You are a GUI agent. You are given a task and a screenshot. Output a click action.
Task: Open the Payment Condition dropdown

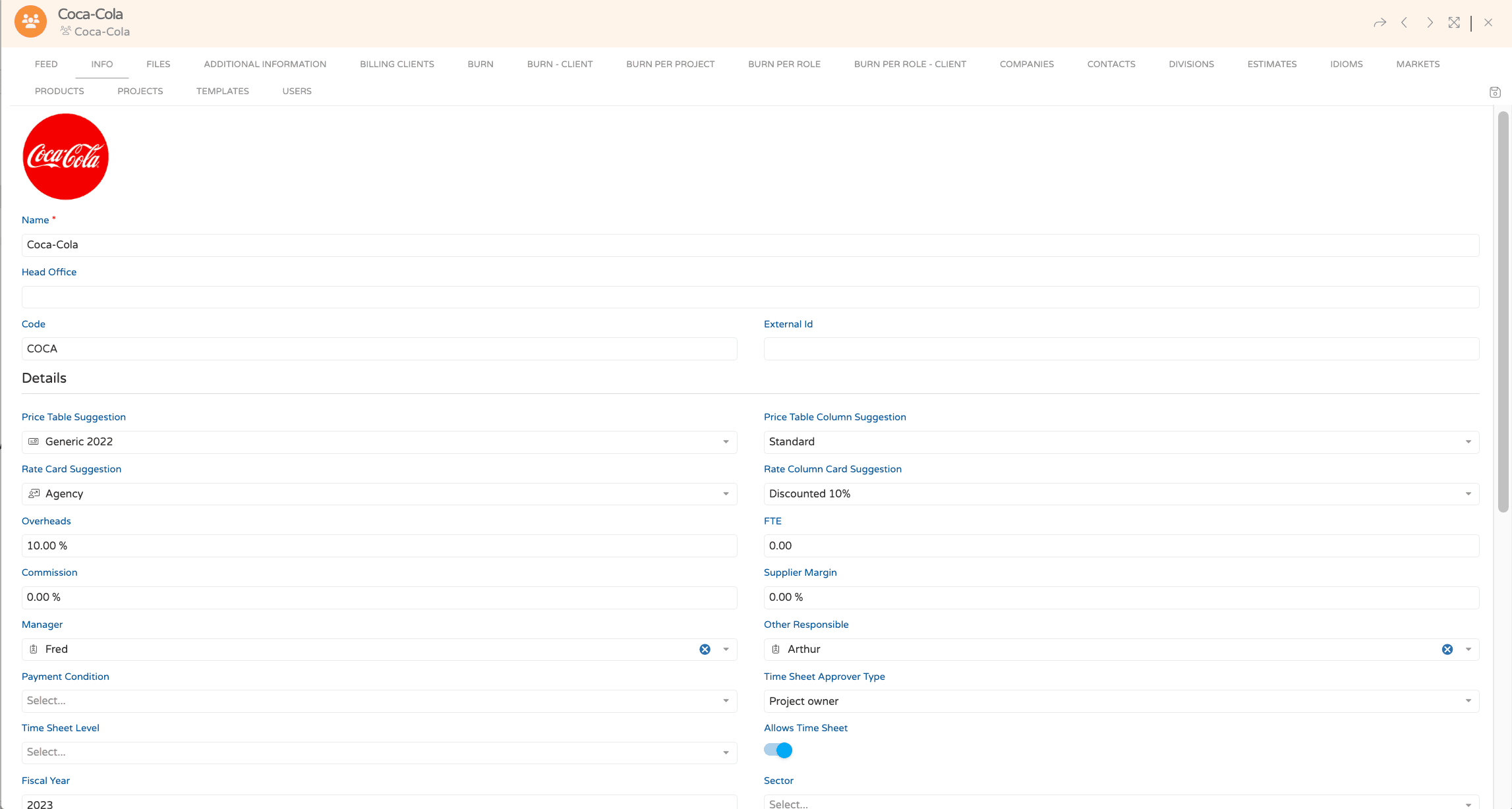(x=726, y=701)
